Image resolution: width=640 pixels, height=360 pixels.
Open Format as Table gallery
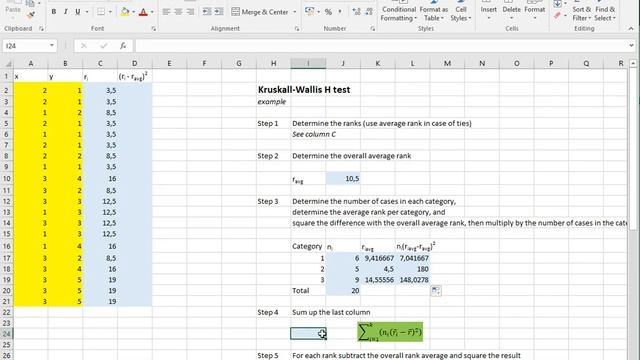[433, 13]
